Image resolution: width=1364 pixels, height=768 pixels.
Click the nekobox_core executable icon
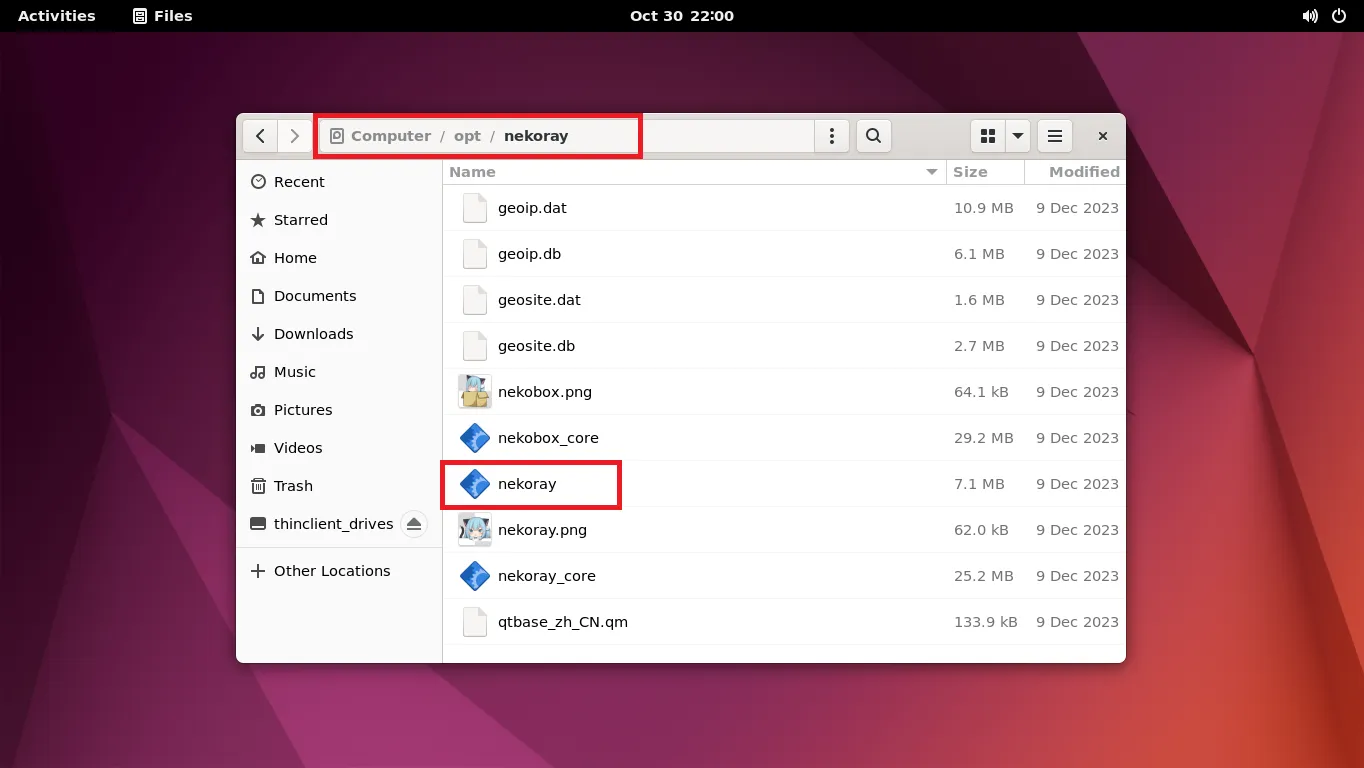(x=475, y=438)
